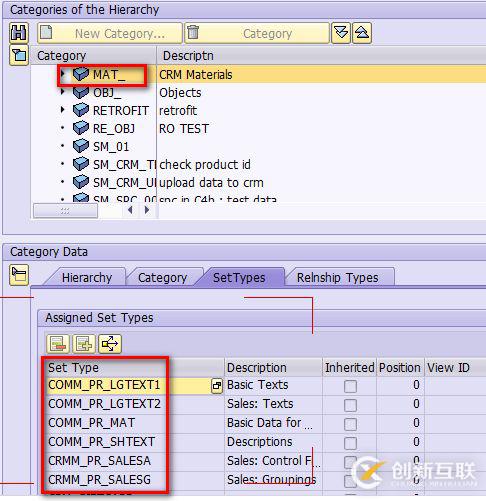Select the CRMM_PR_SALESA set type cell

coord(134,461)
